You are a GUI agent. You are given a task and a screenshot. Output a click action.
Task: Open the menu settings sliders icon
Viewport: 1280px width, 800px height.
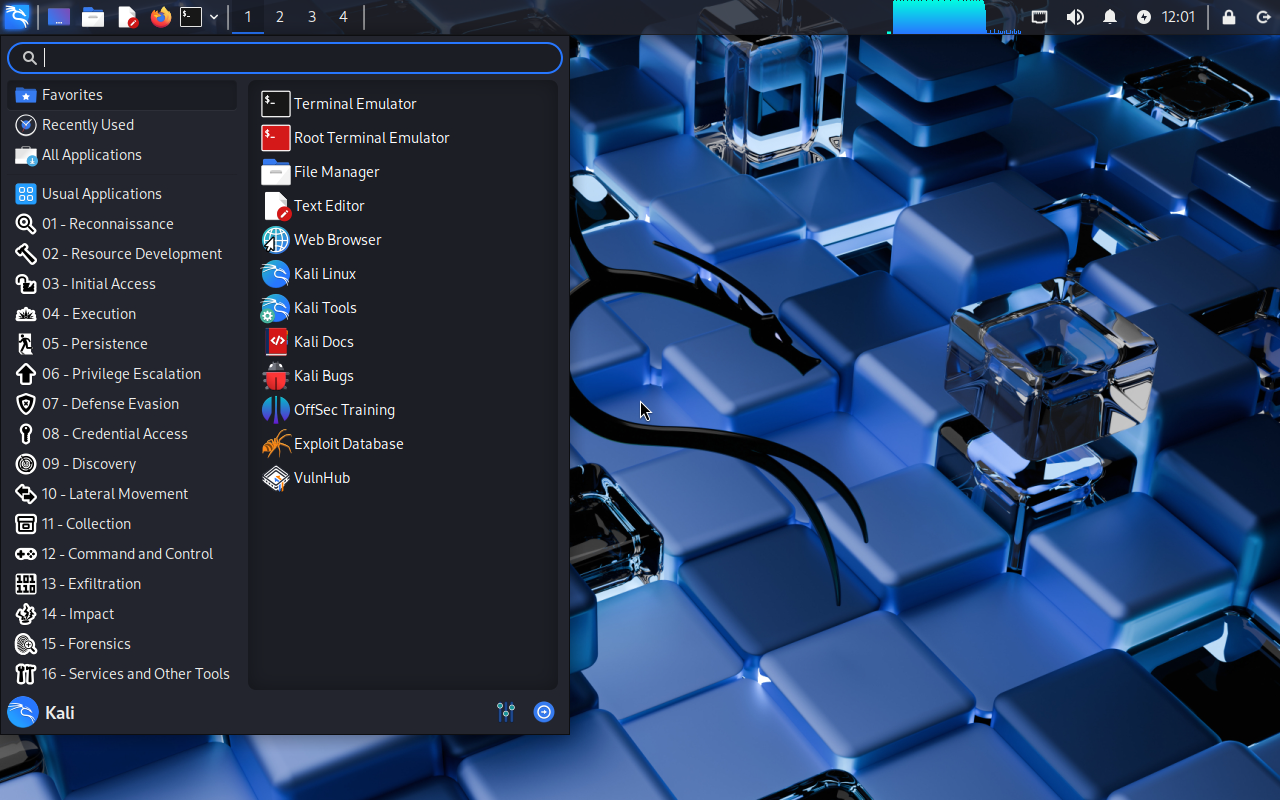click(x=506, y=712)
